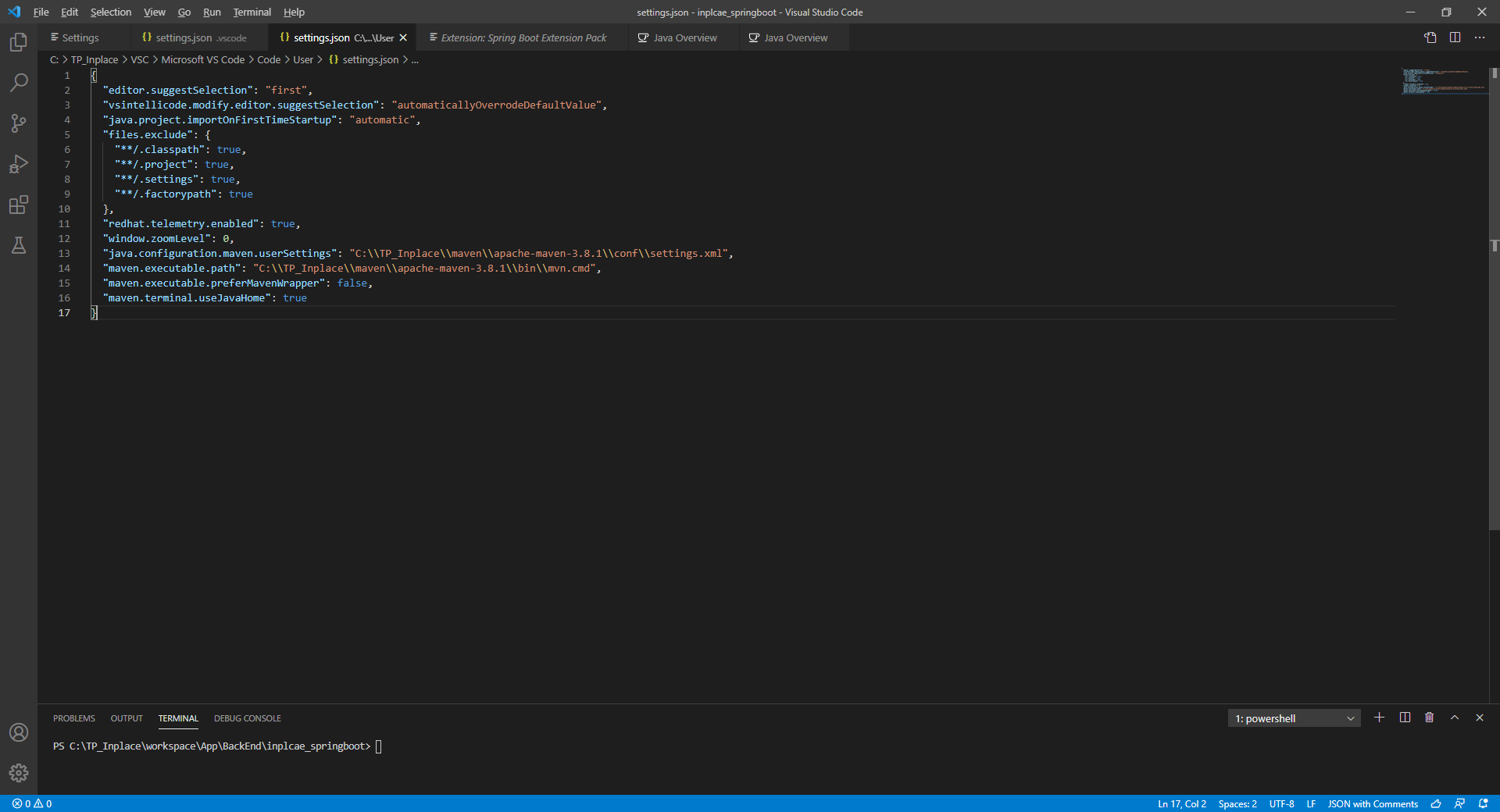The image size is (1500, 812).
Task: Change language mode JSON with Comments
Action: (x=1373, y=803)
